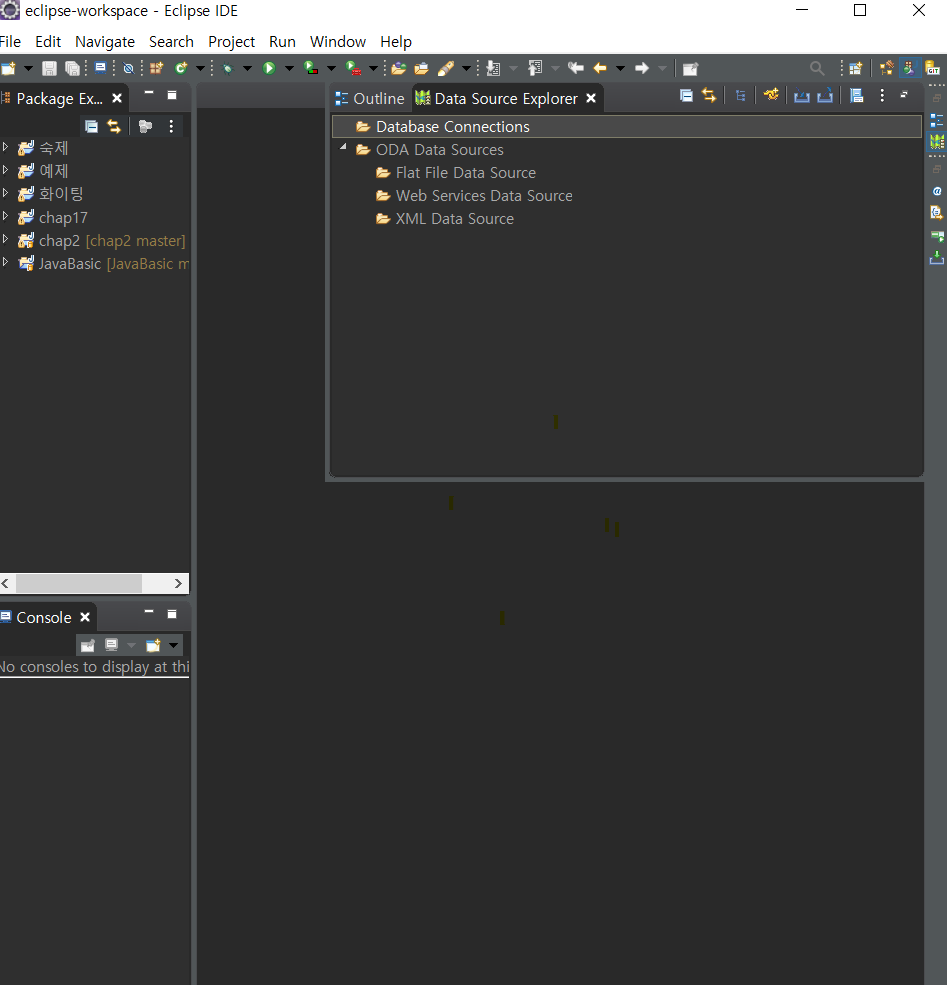This screenshot has width=947, height=985.
Task: Open the Navigate menu
Action: 105,41
